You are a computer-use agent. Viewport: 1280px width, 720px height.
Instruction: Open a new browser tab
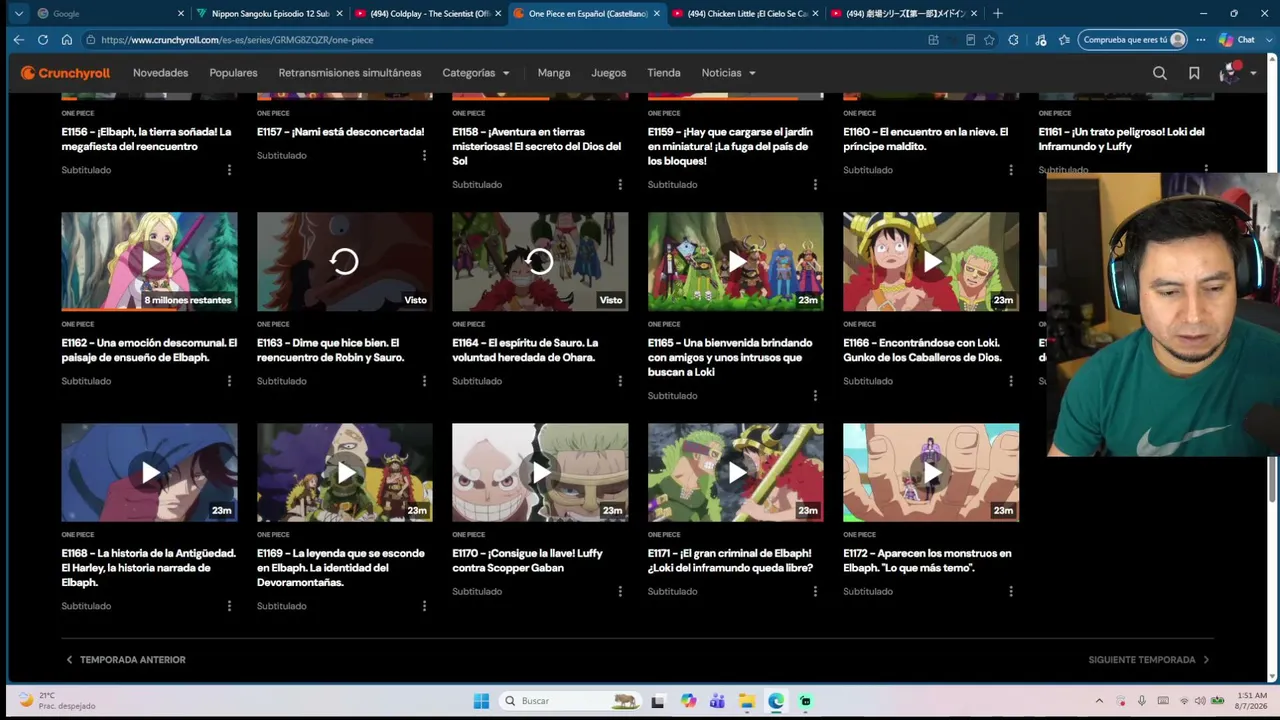click(x=997, y=14)
